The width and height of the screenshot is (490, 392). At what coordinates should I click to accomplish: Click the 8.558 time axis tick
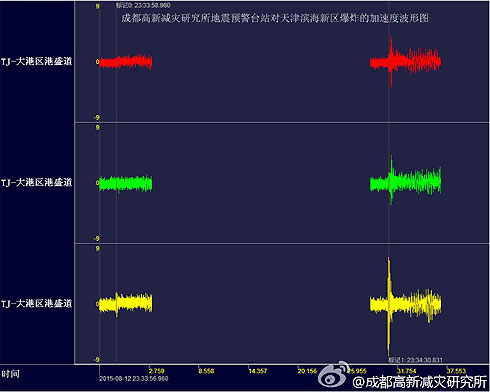pos(206,371)
